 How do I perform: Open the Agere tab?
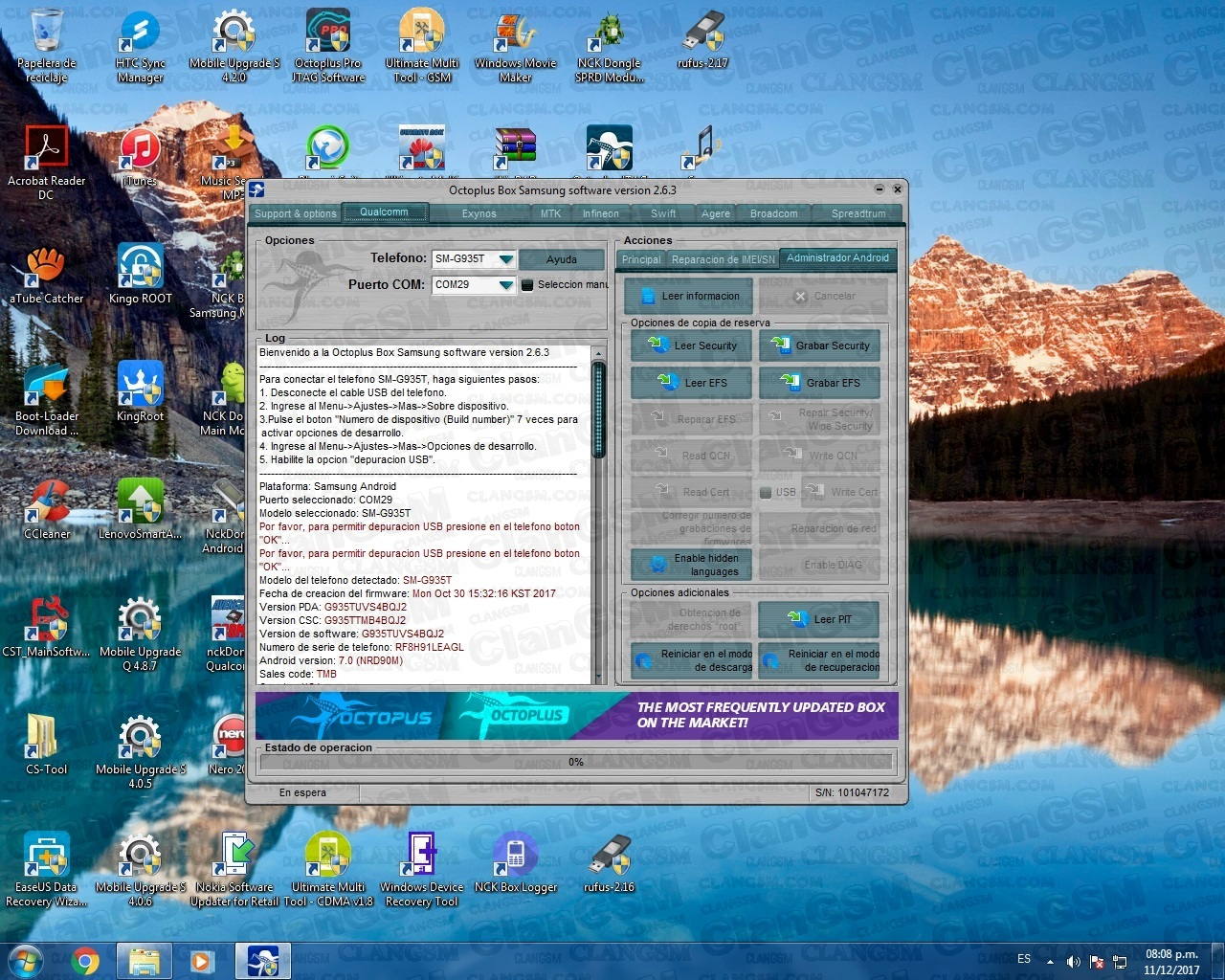716,213
